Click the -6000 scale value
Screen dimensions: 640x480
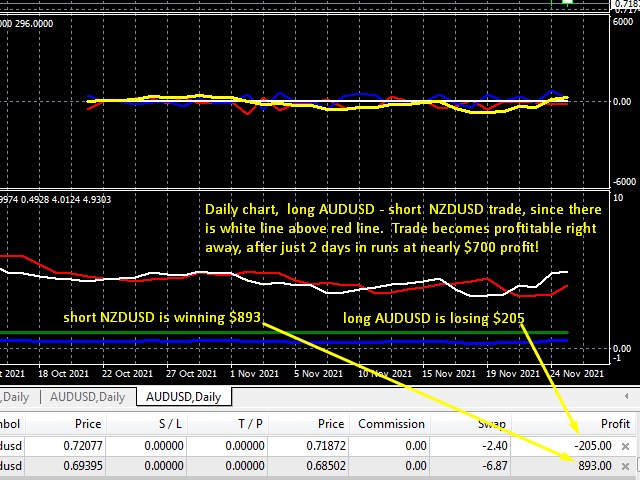[624, 182]
